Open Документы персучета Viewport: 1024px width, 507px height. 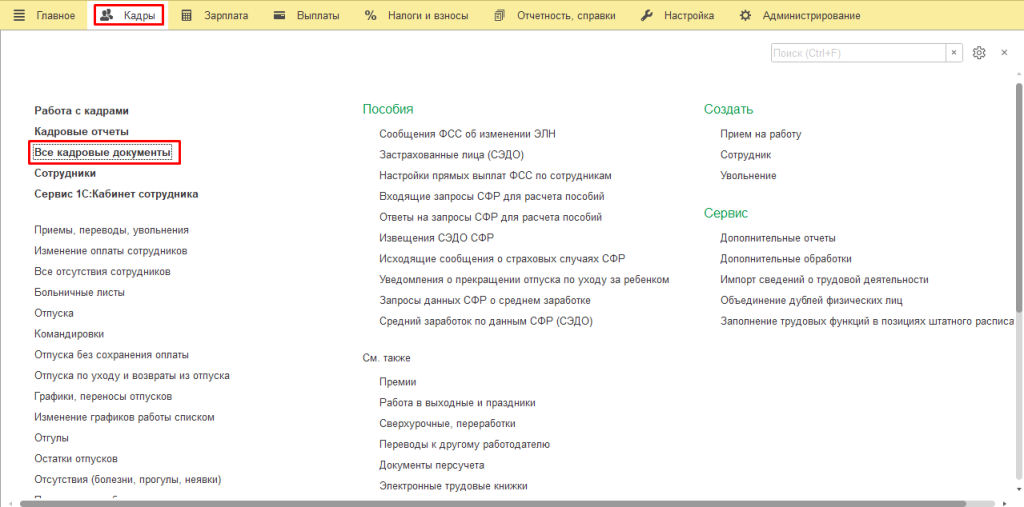[x=432, y=465]
